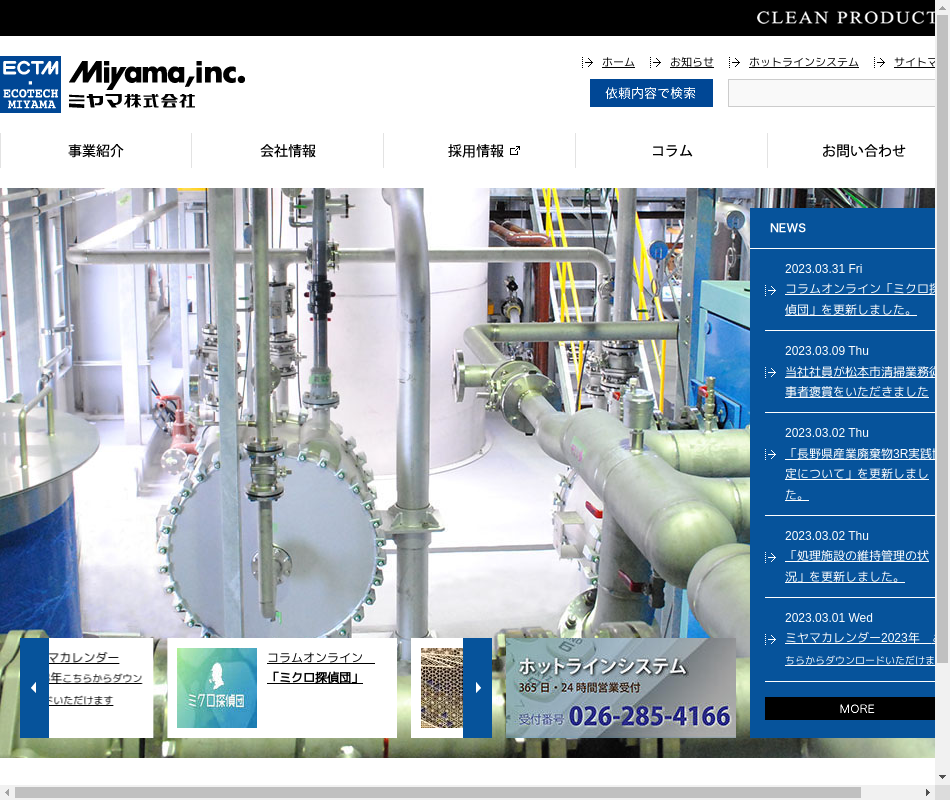Click the carousel next arrow
950x800 pixels.
coord(477,687)
